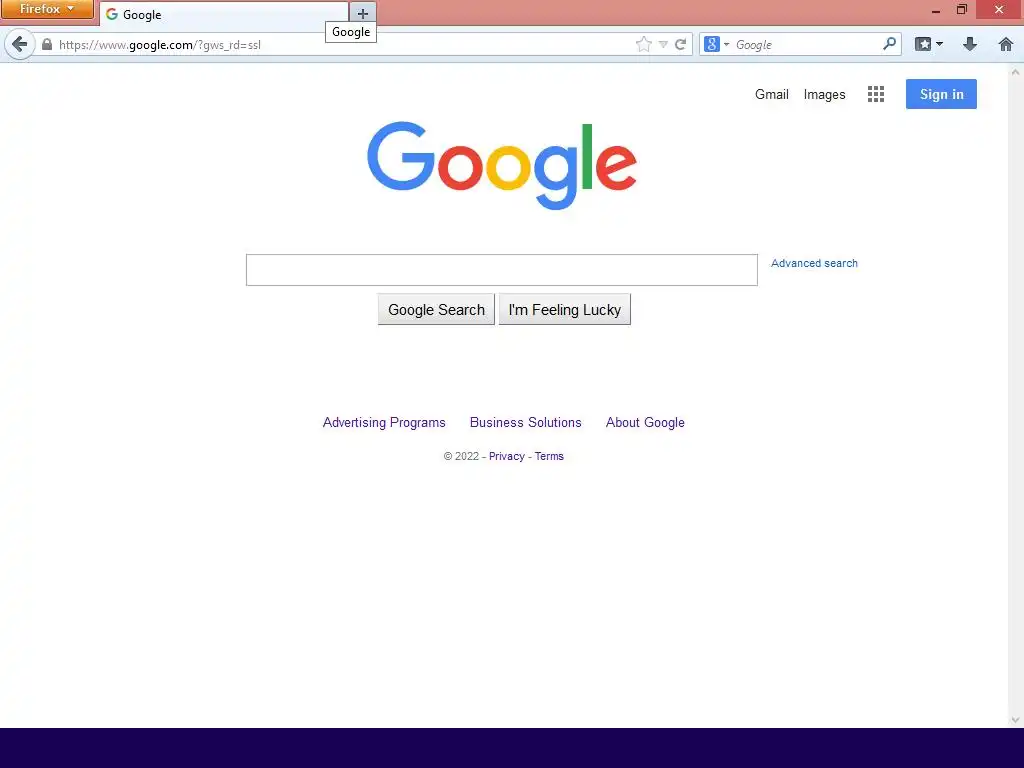1024x768 pixels.
Task: Select the Google tab
Action: point(224,14)
